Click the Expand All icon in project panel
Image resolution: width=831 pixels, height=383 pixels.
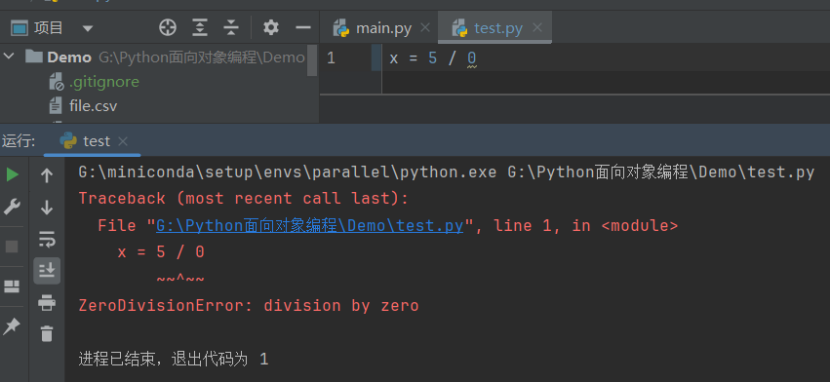[x=200, y=28]
